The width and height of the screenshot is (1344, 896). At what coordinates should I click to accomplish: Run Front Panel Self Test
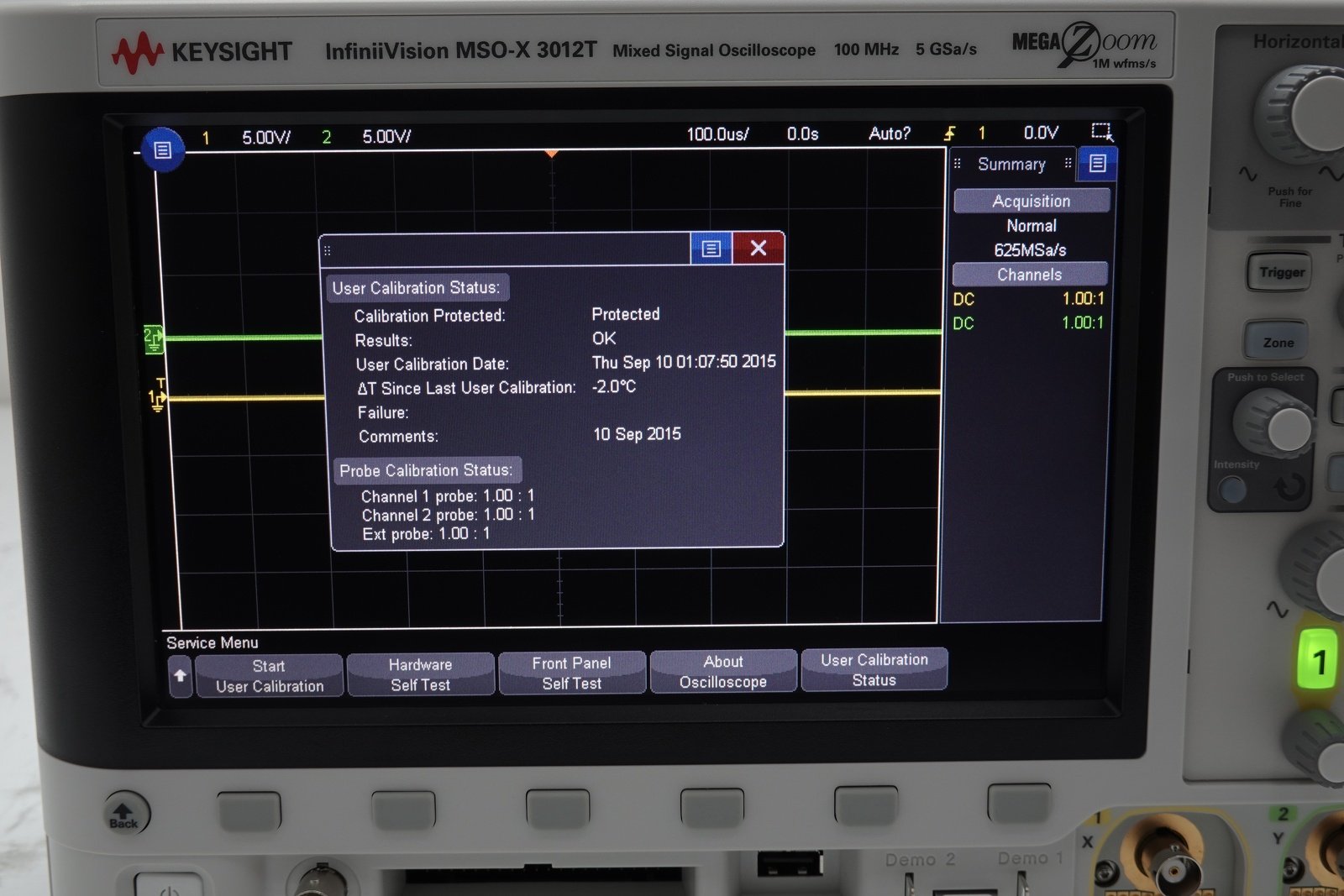(571, 673)
